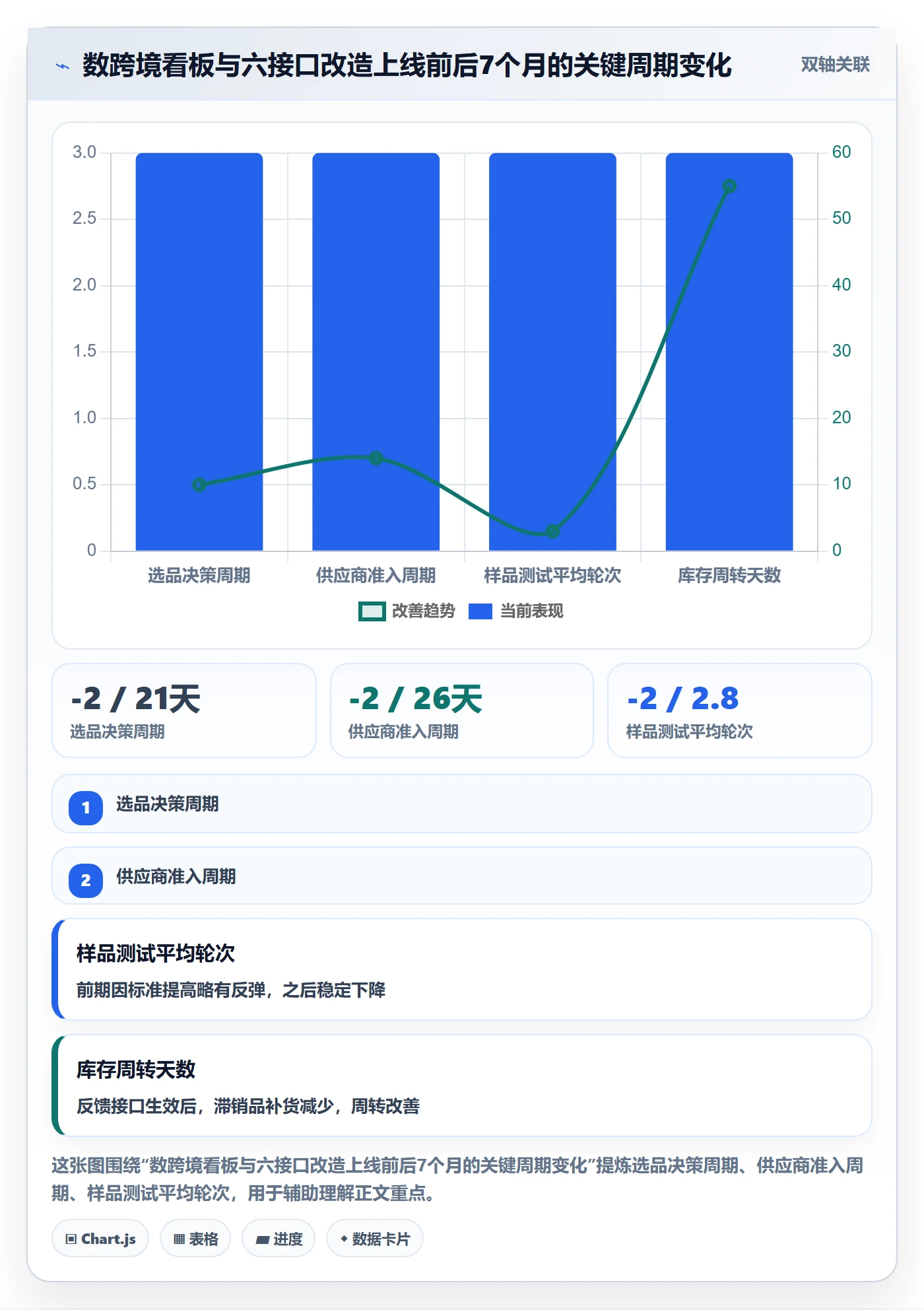Image resolution: width=924 pixels, height=1310 pixels.
Task: Click the 样品测试平均轮次 note card heading
Action: tap(156, 953)
